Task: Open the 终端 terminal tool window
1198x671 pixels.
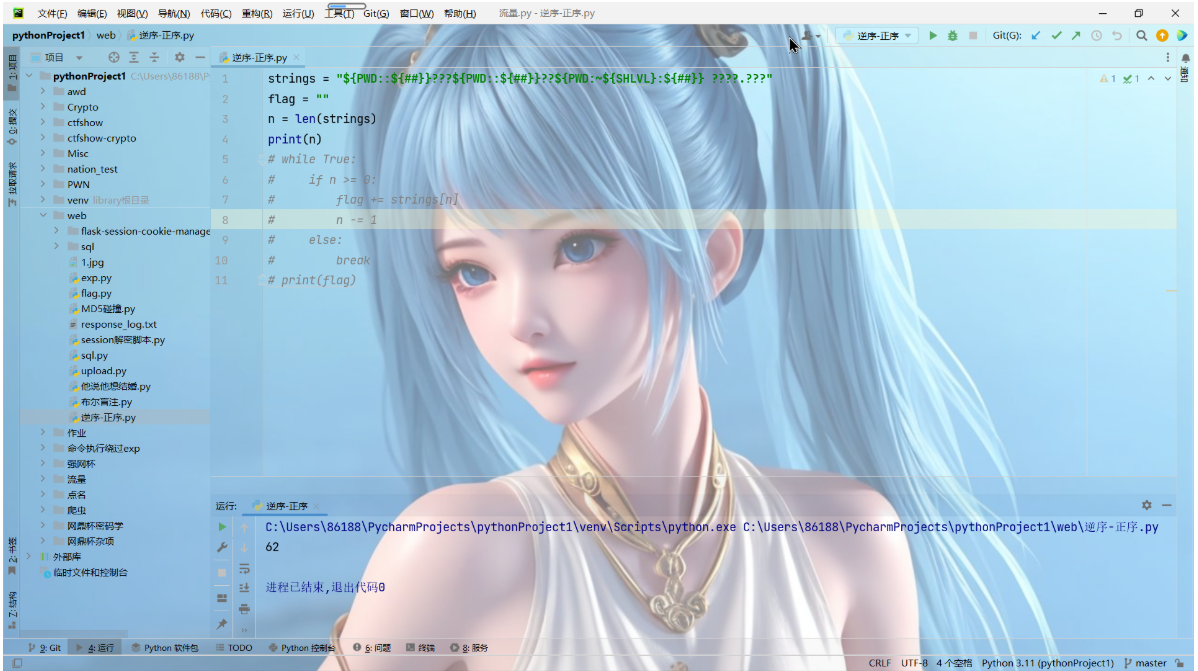Action: 420,647
